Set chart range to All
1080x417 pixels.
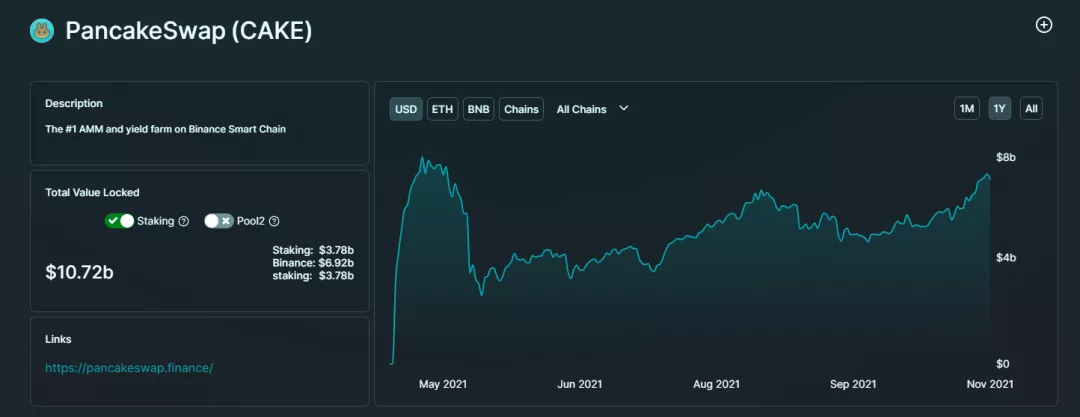point(1031,109)
